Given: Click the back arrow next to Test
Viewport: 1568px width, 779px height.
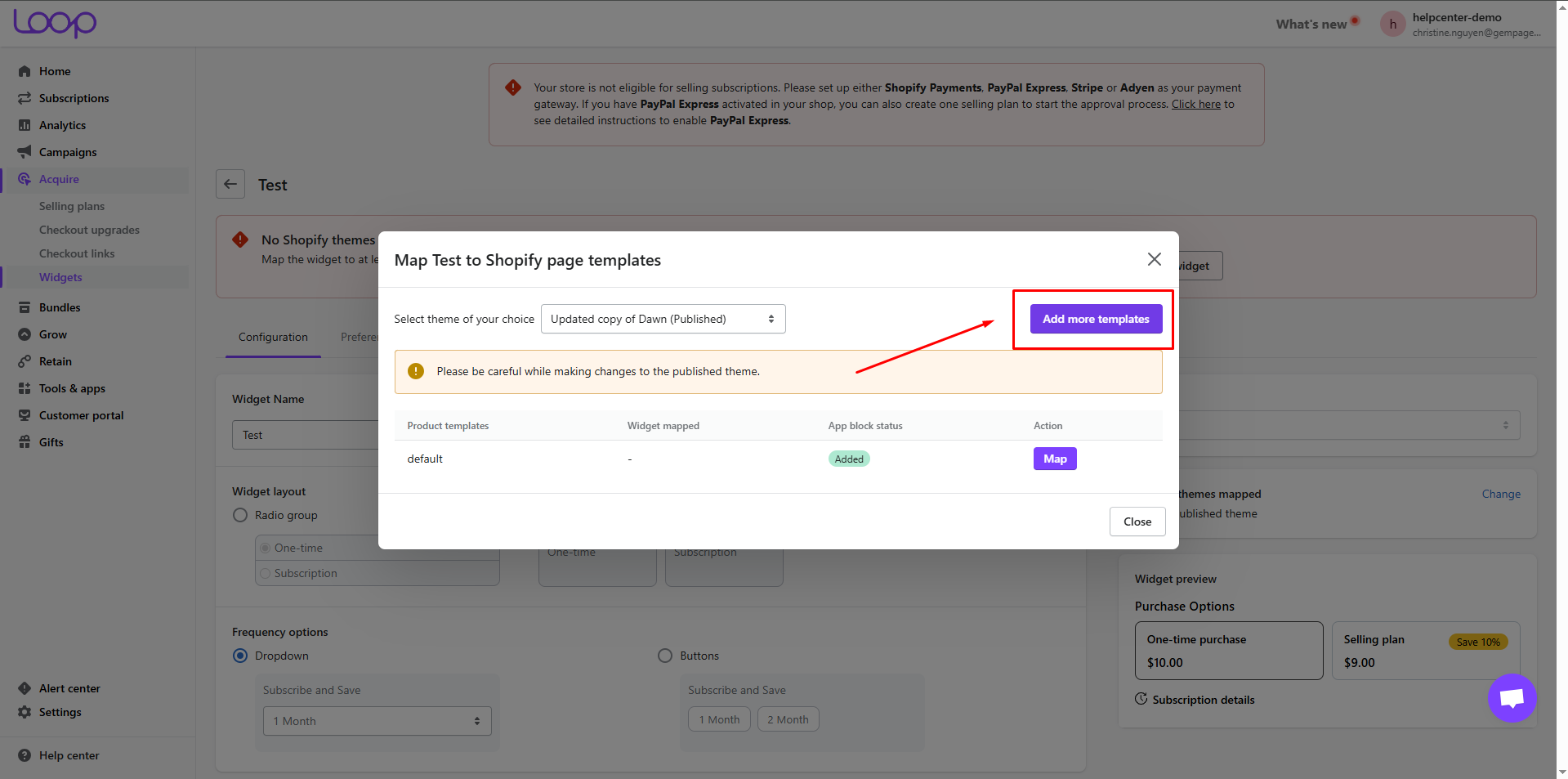Looking at the screenshot, I should (230, 185).
